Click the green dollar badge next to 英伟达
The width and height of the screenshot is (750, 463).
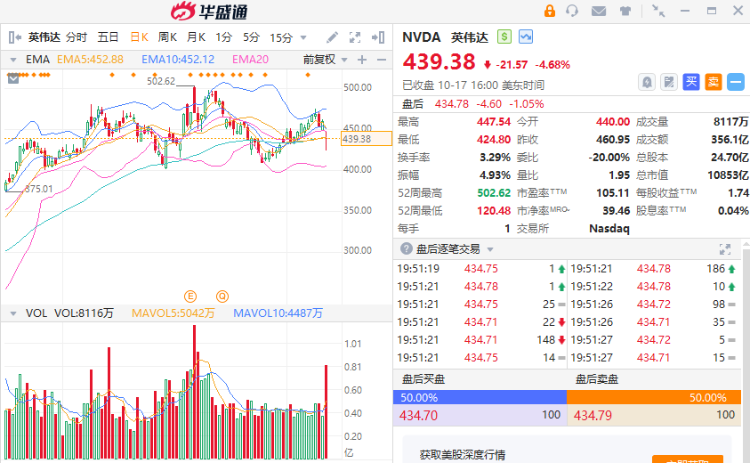pos(504,37)
